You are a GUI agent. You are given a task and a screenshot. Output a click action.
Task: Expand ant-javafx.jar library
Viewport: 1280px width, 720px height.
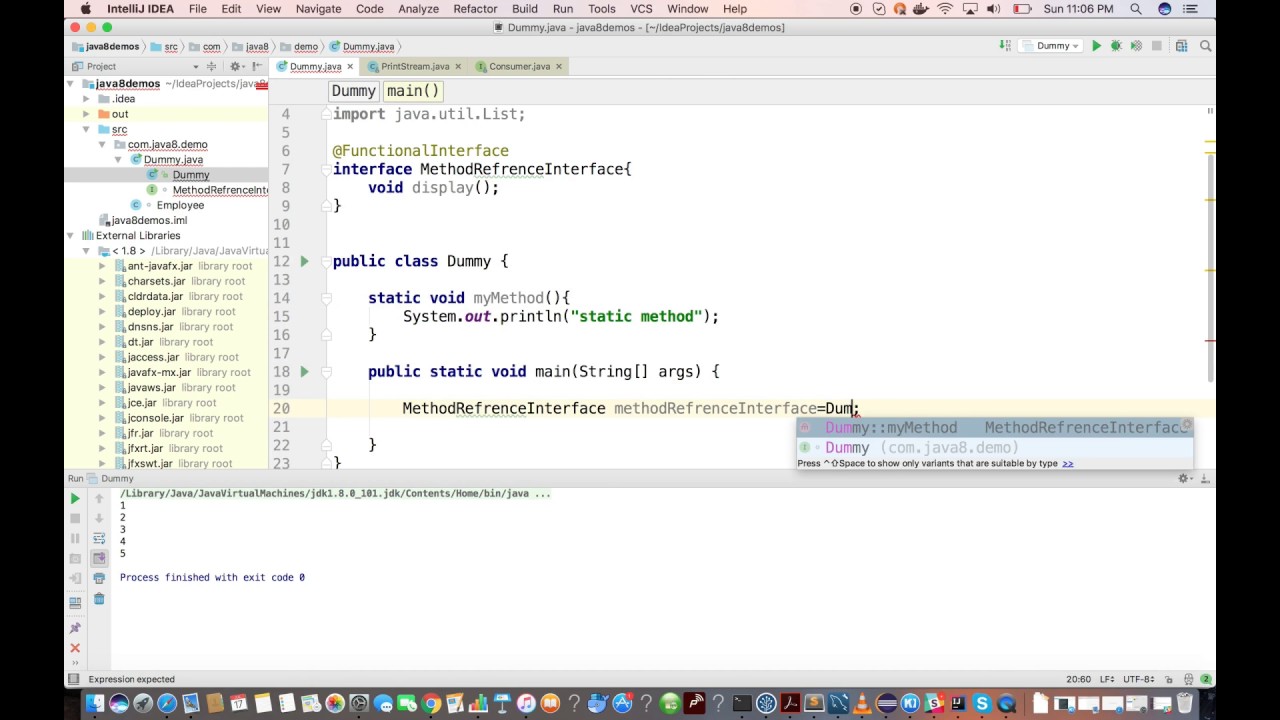tap(102, 266)
